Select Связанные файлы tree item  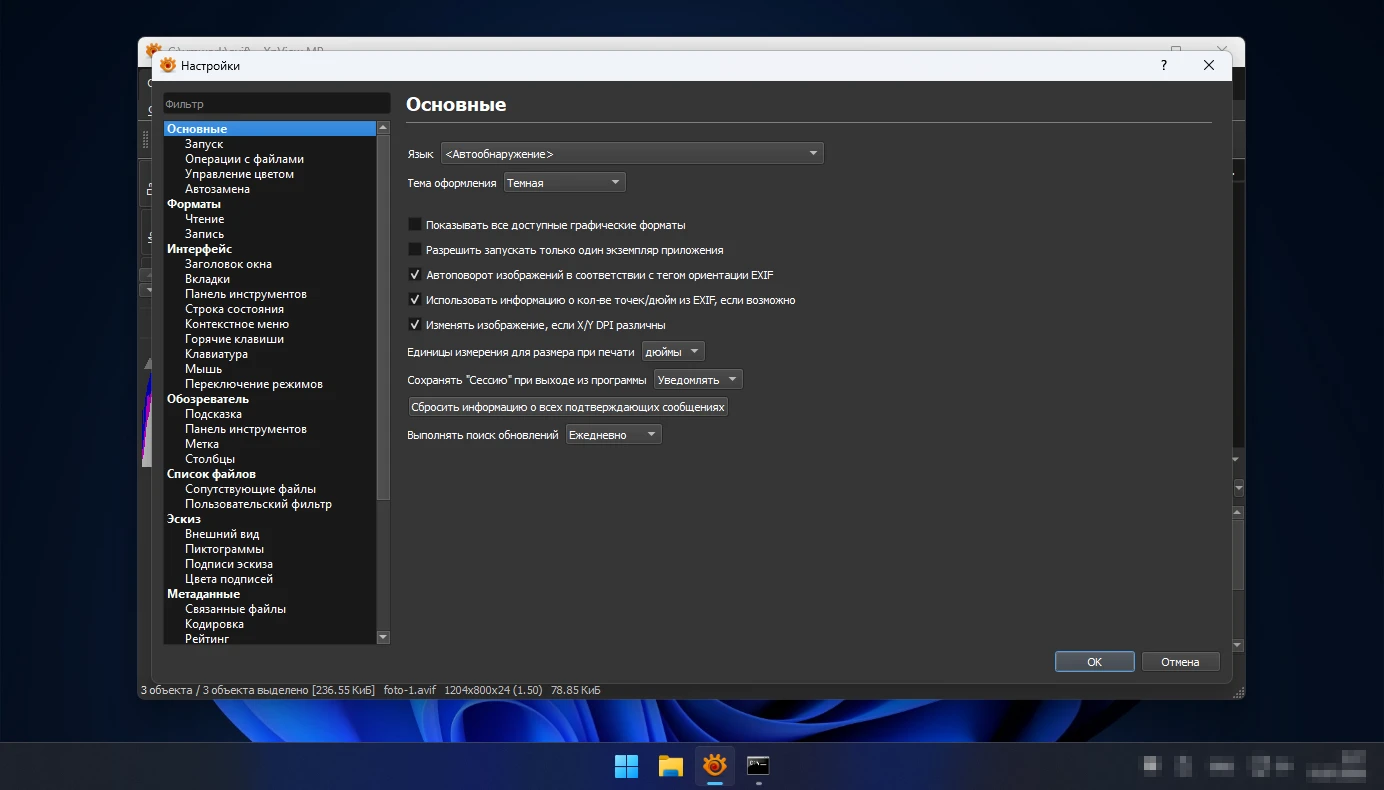click(235, 609)
